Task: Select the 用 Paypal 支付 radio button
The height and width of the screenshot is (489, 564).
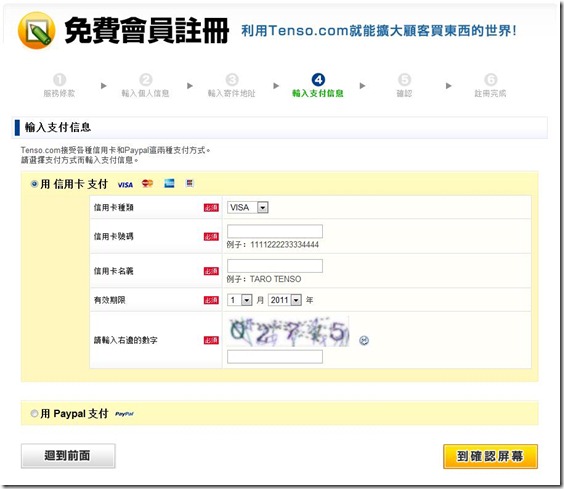Action: (34, 413)
